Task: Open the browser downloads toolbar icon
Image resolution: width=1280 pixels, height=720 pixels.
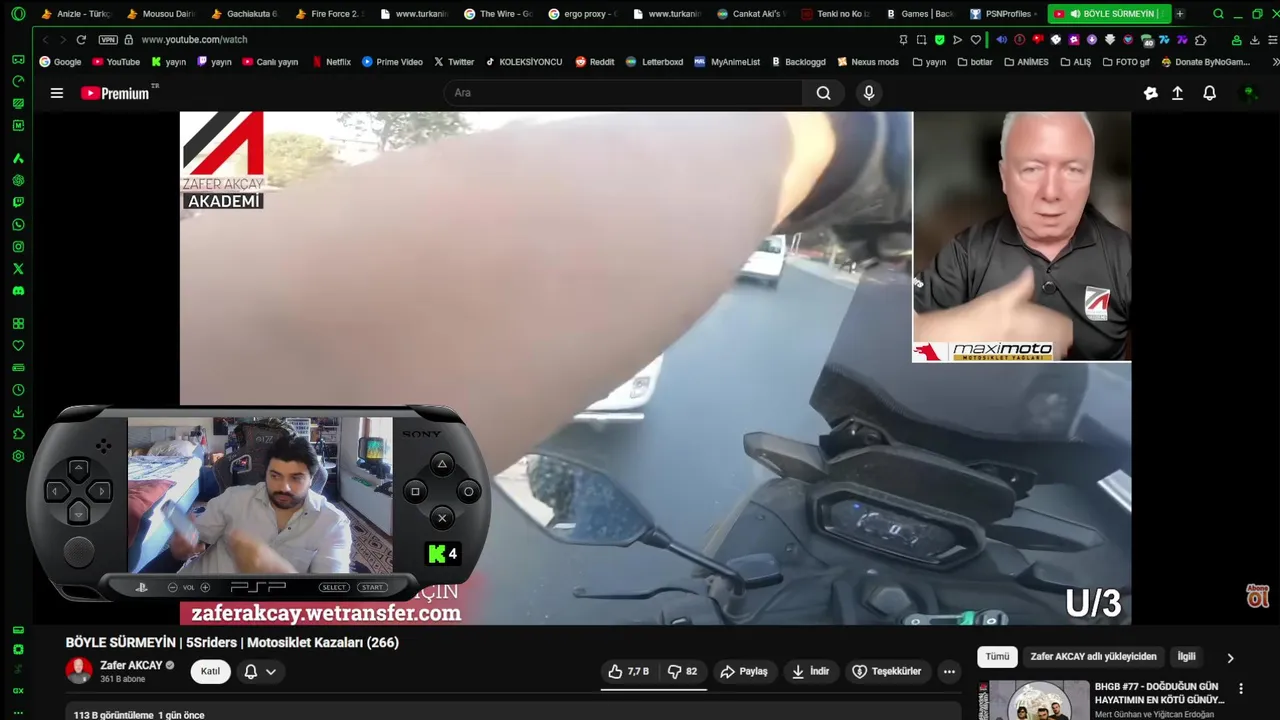Action: tap(1255, 40)
